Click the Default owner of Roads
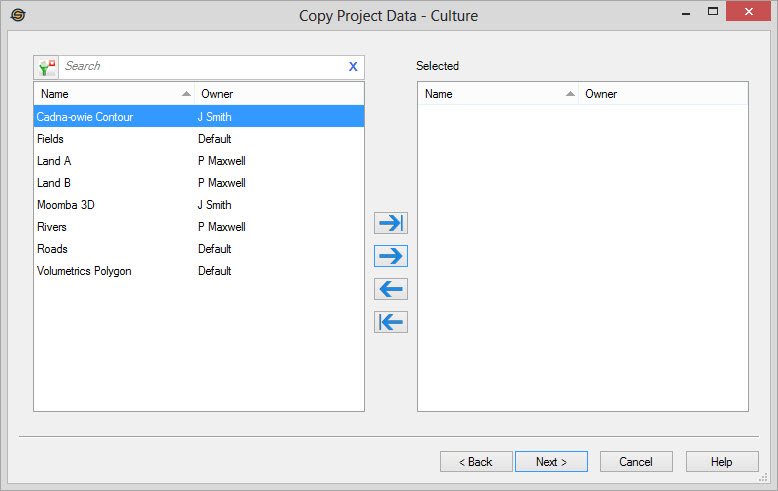The image size is (778, 491). [x=215, y=248]
